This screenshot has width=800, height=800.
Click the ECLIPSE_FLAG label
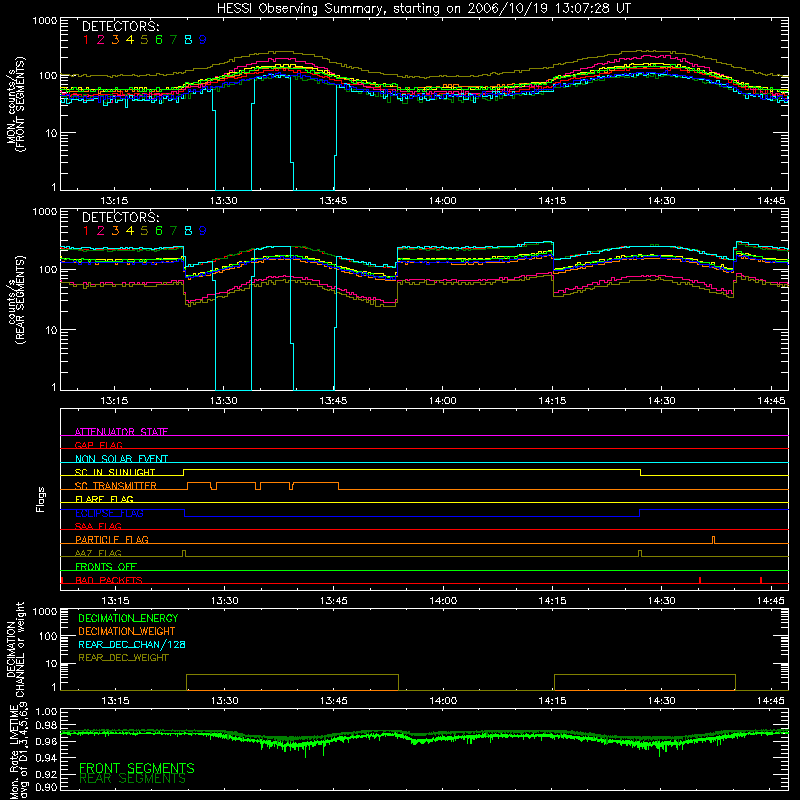click(x=109, y=513)
